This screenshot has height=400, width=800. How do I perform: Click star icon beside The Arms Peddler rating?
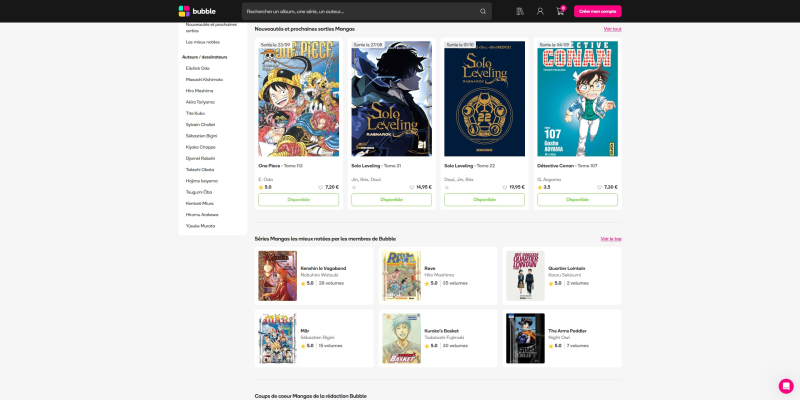pyautogui.click(x=551, y=346)
